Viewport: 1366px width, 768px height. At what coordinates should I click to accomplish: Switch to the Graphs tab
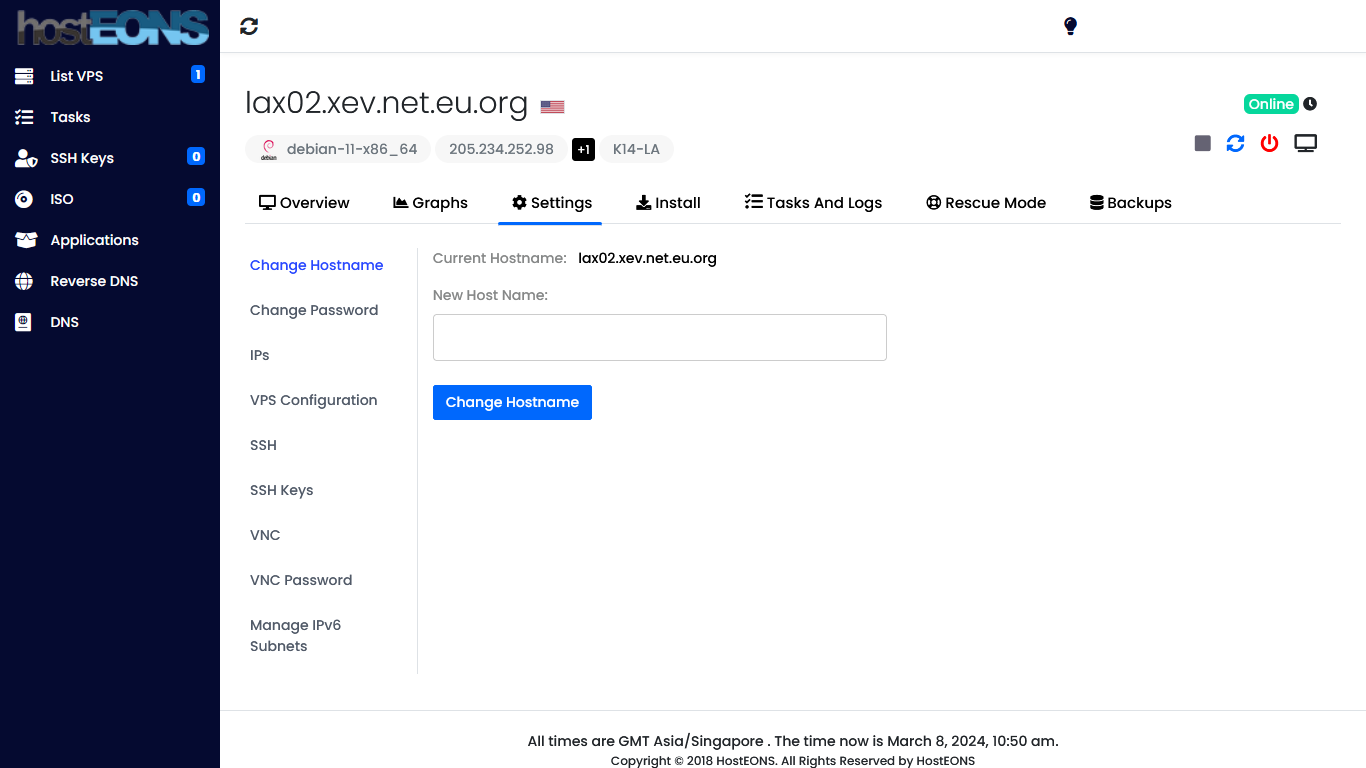coord(430,203)
